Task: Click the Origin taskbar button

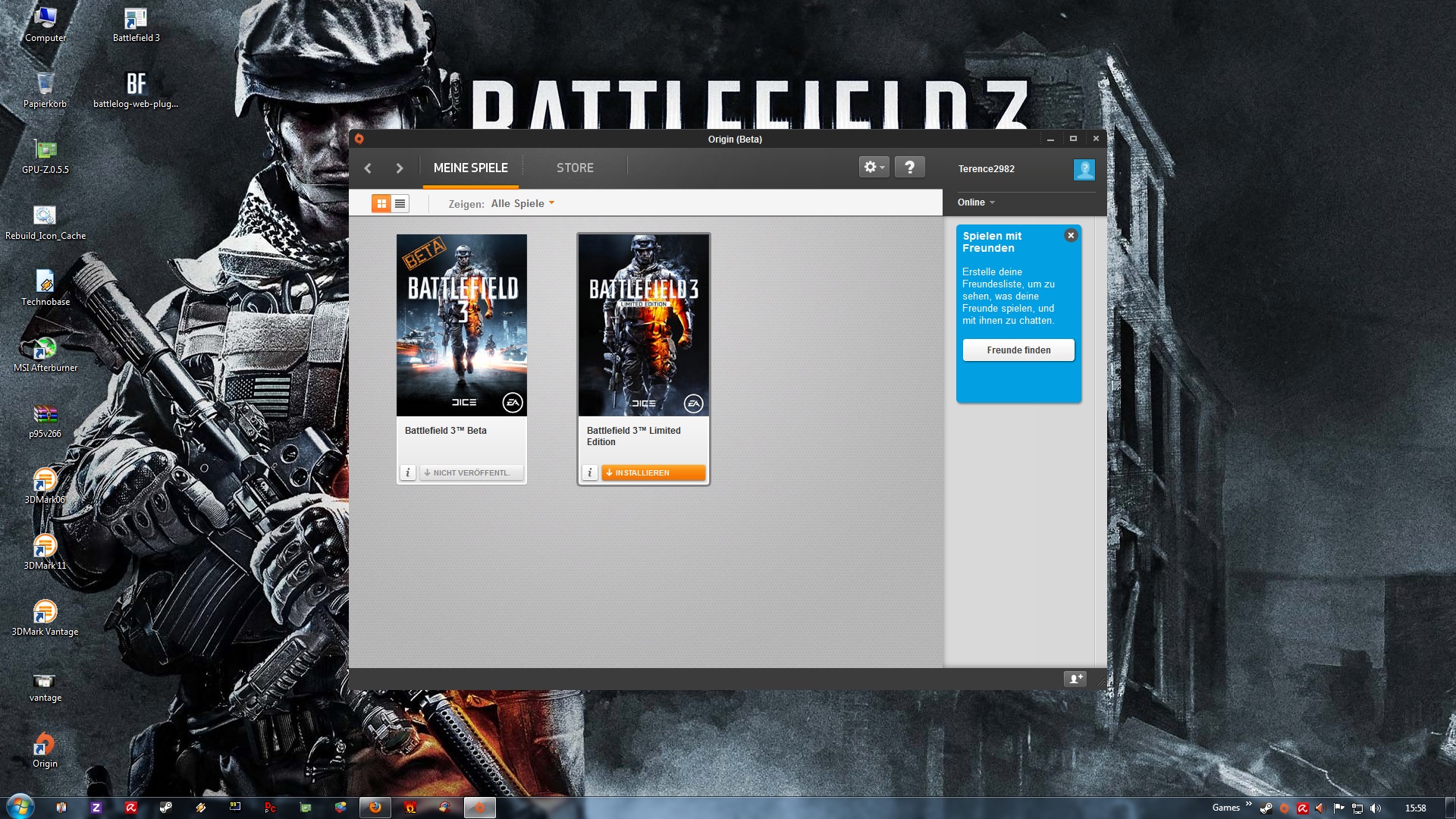Action: 479,808
